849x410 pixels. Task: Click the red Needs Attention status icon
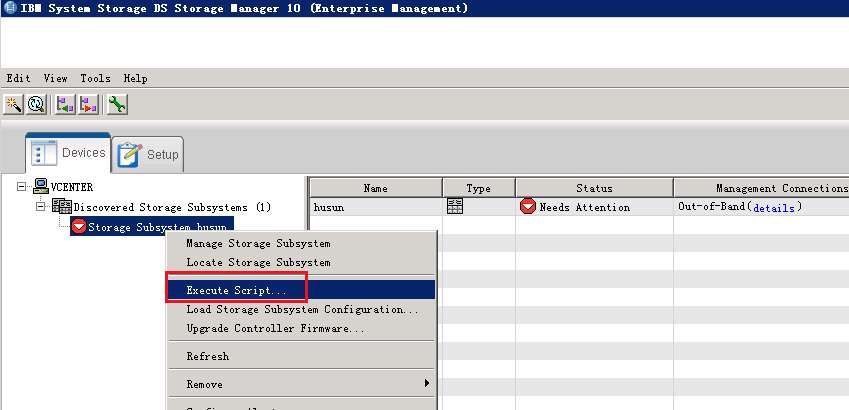tap(527, 206)
